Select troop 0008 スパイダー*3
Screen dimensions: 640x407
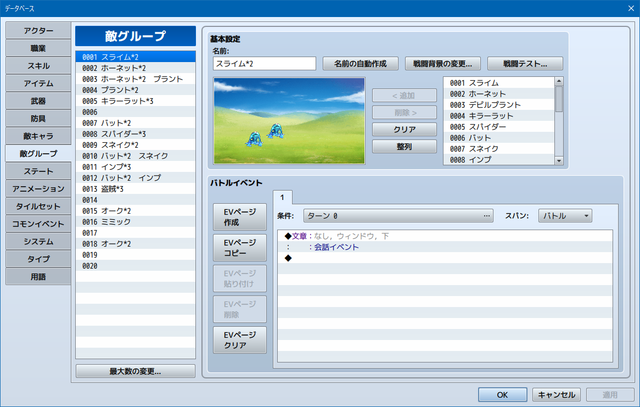pos(136,134)
